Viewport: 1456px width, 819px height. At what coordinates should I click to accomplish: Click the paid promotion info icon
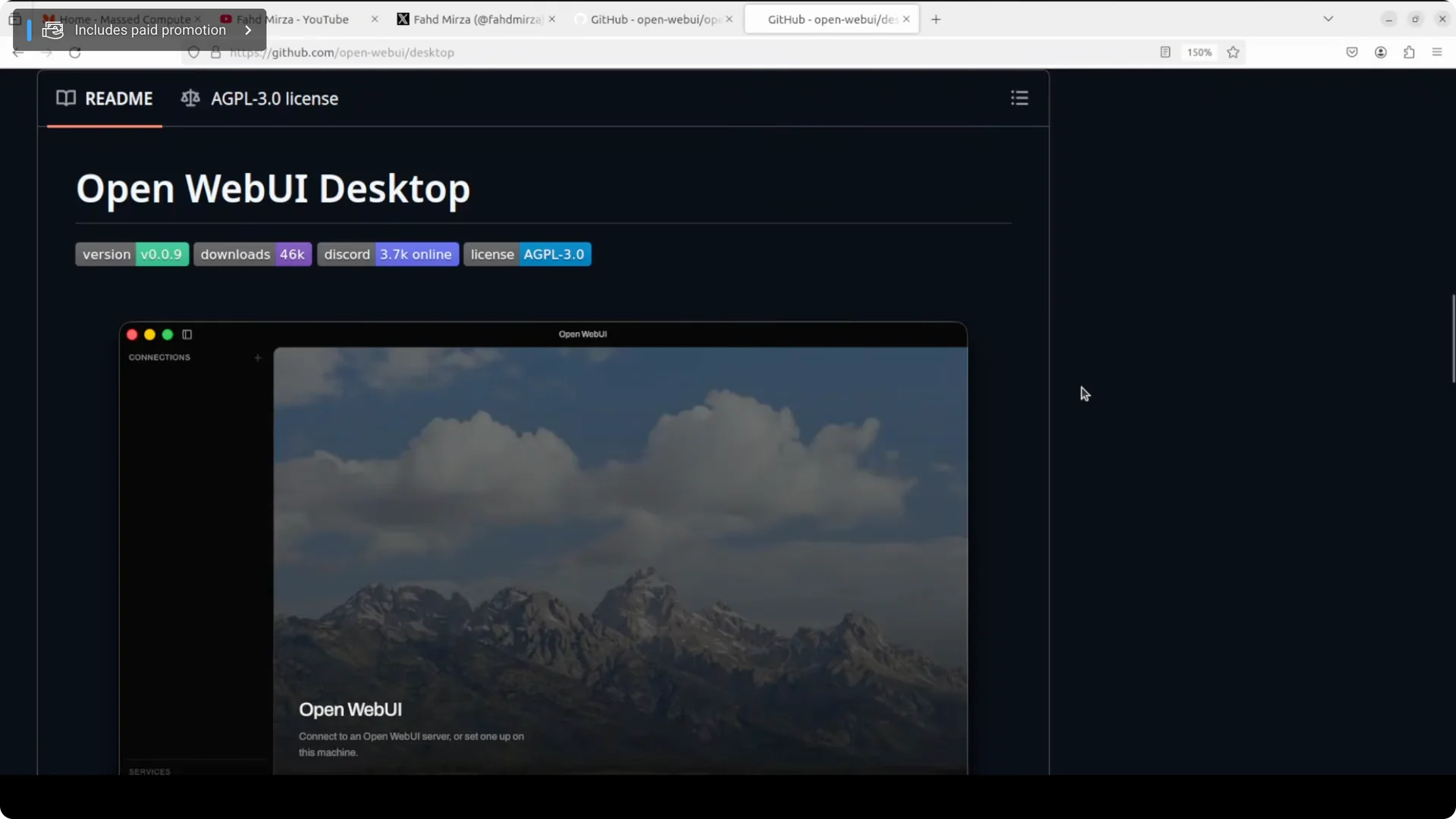coord(53,30)
